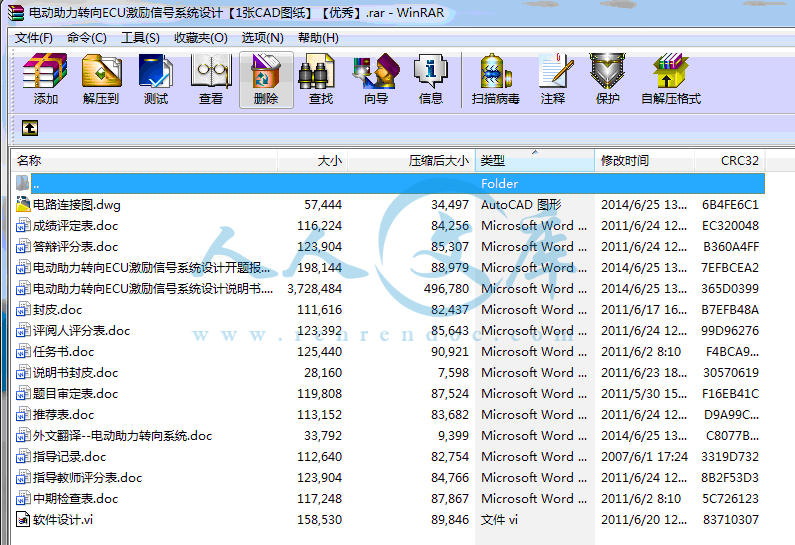Click the WinRAR title bar books icon
The image size is (795, 545).
[x=16, y=13]
